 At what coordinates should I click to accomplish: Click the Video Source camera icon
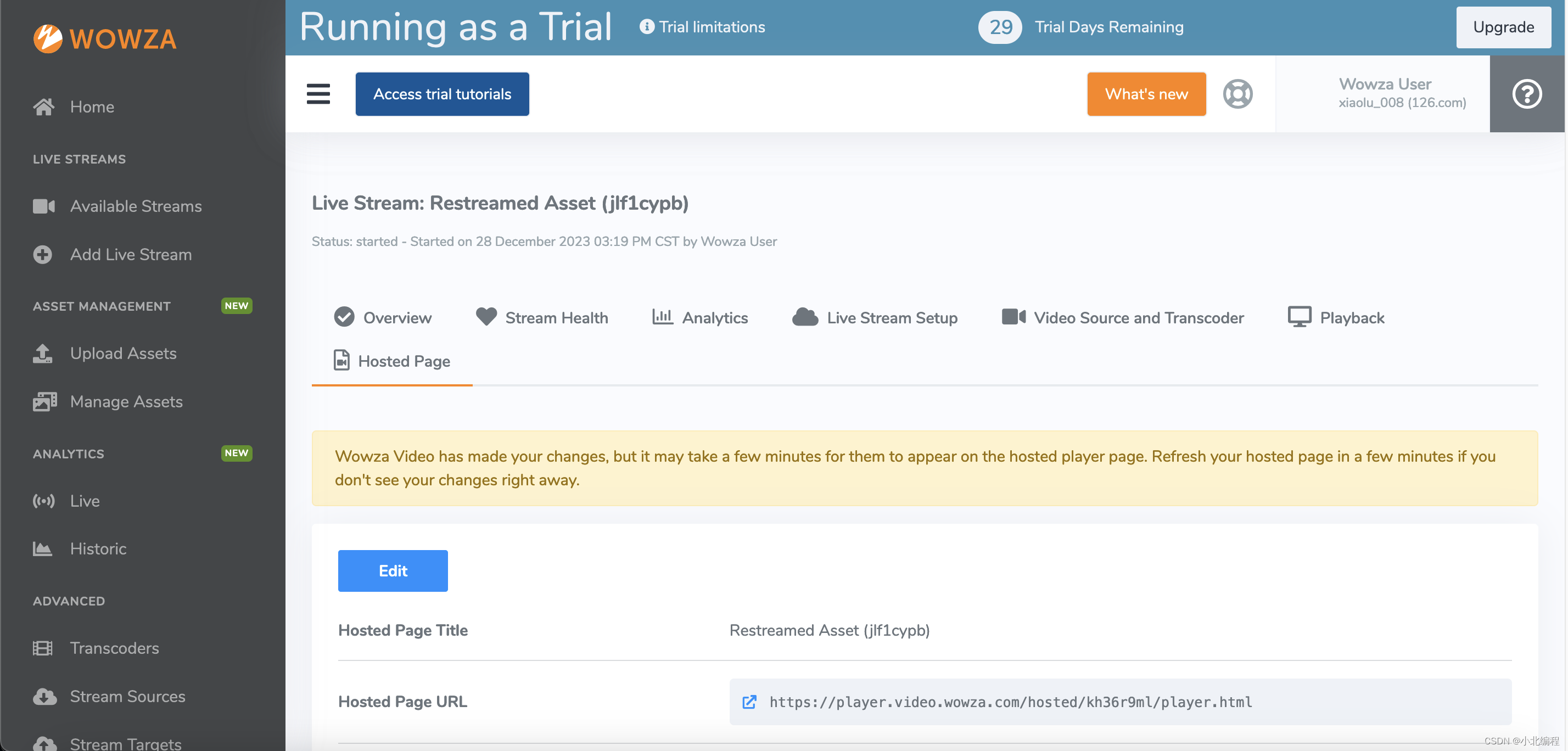tap(1013, 317)
